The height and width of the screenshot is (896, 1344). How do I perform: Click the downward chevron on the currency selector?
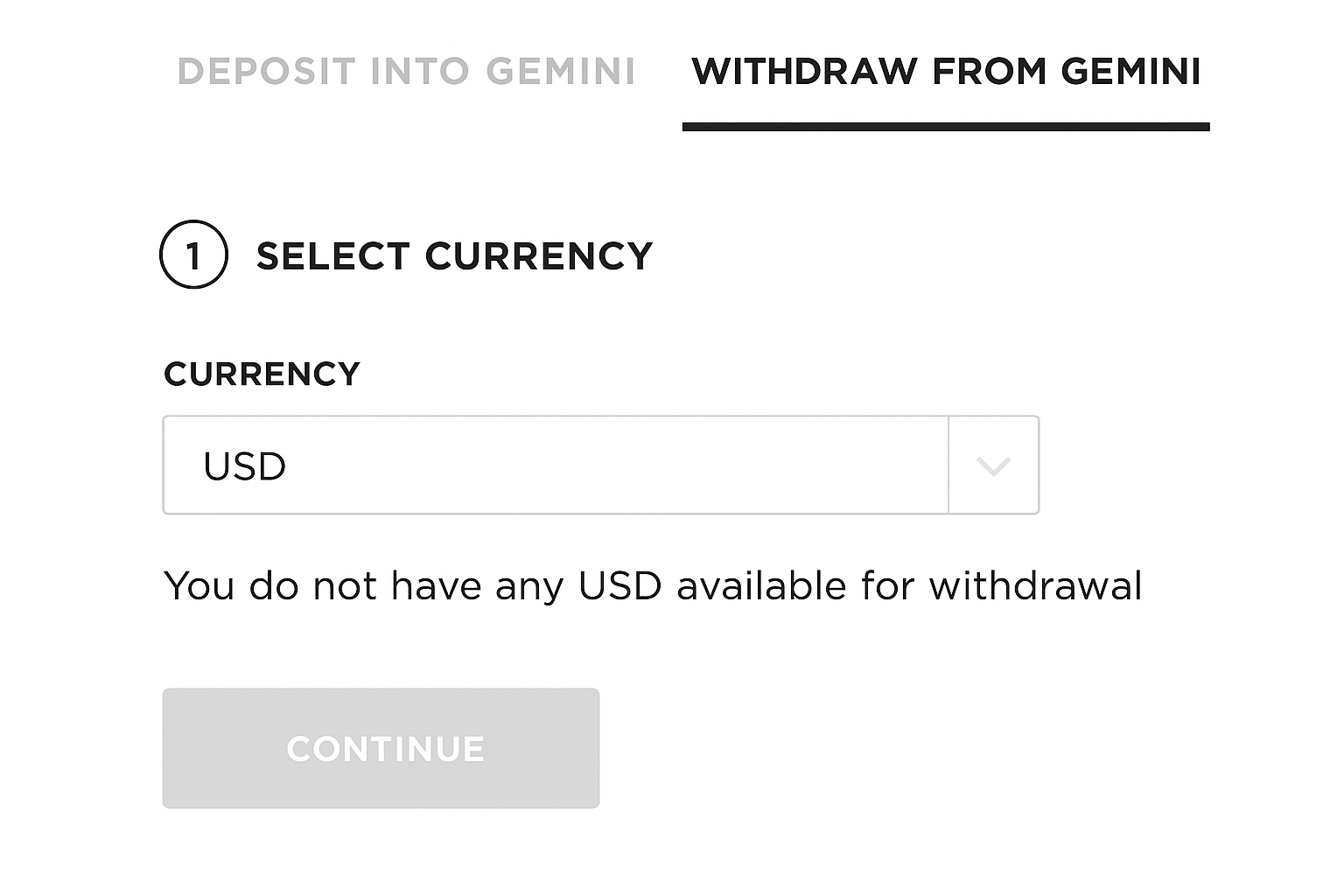993,465
